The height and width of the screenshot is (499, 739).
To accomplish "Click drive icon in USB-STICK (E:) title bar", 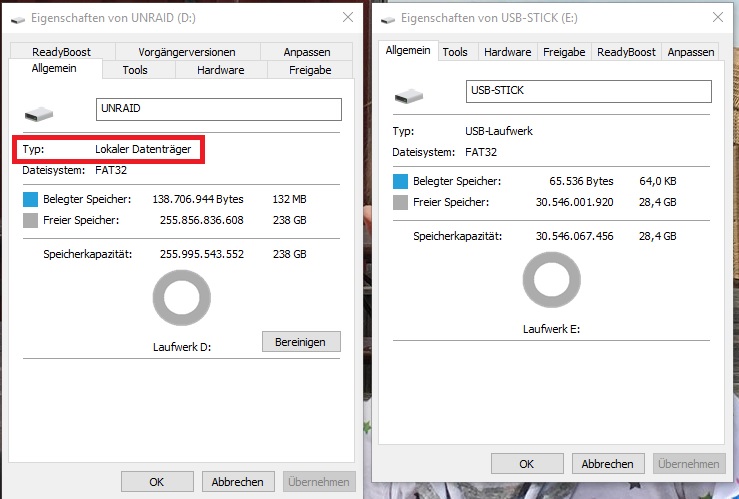I will (388, 20).
